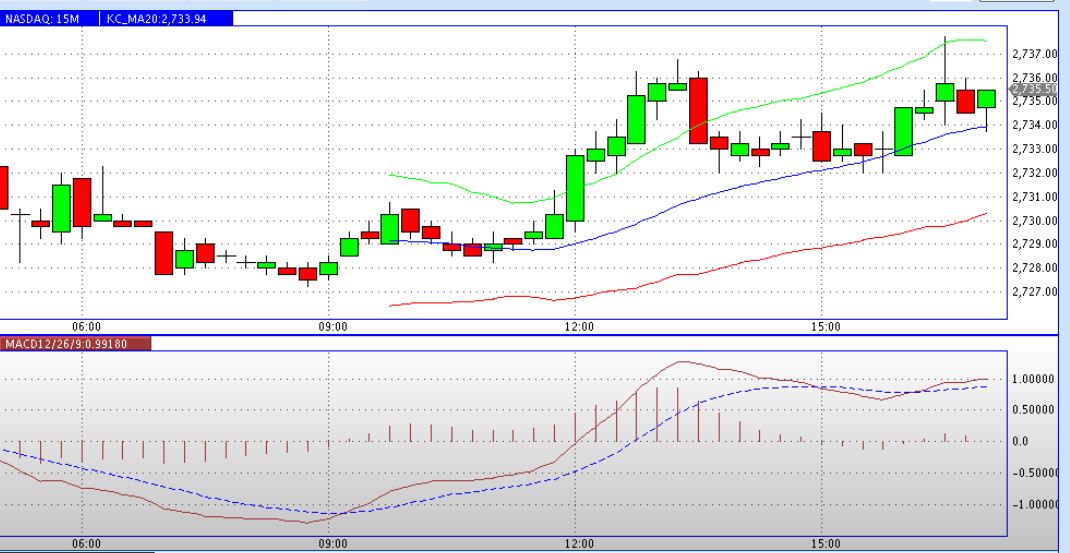Open the MACD12/26/9 indicator label
The height and width of the screenshot is (553, 1070).
point(75,344)
